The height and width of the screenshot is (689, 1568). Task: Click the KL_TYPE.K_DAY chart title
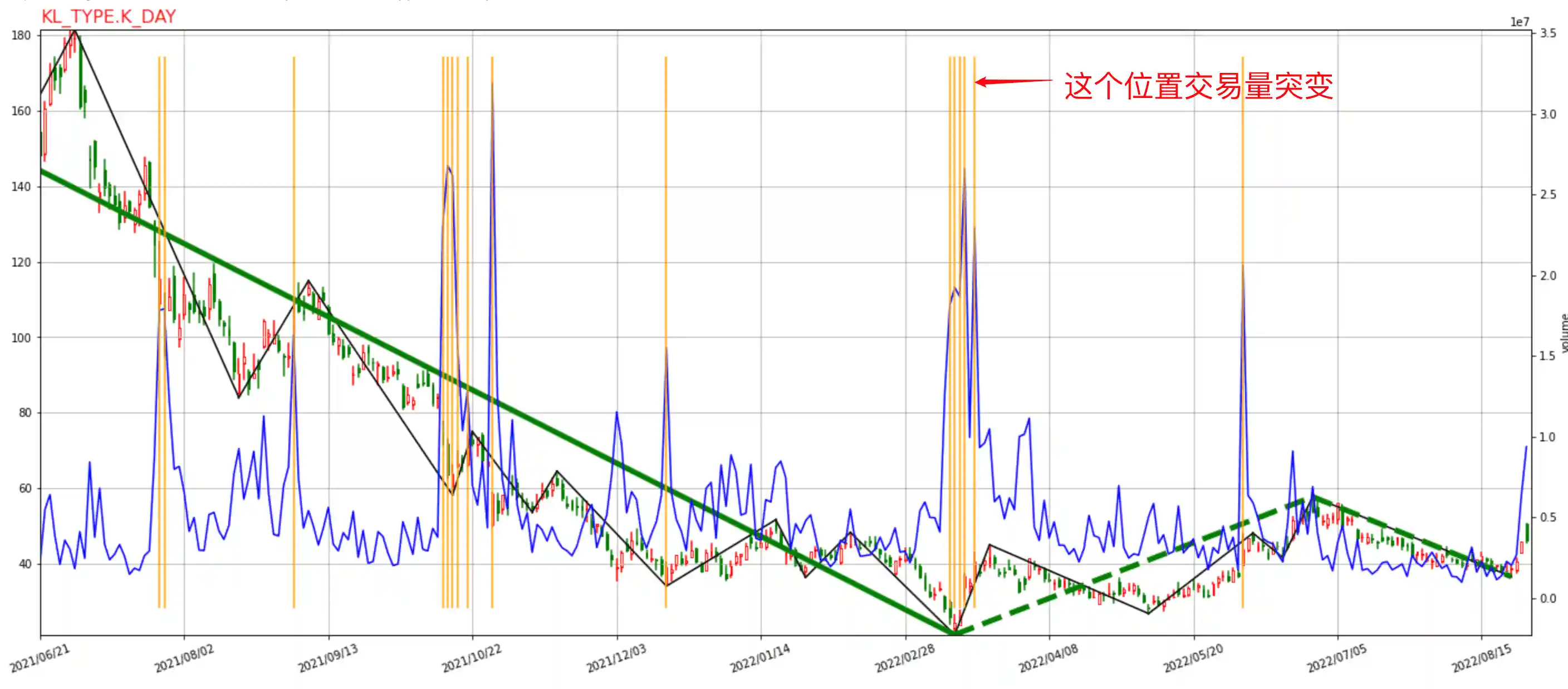[x=109, y=17]
